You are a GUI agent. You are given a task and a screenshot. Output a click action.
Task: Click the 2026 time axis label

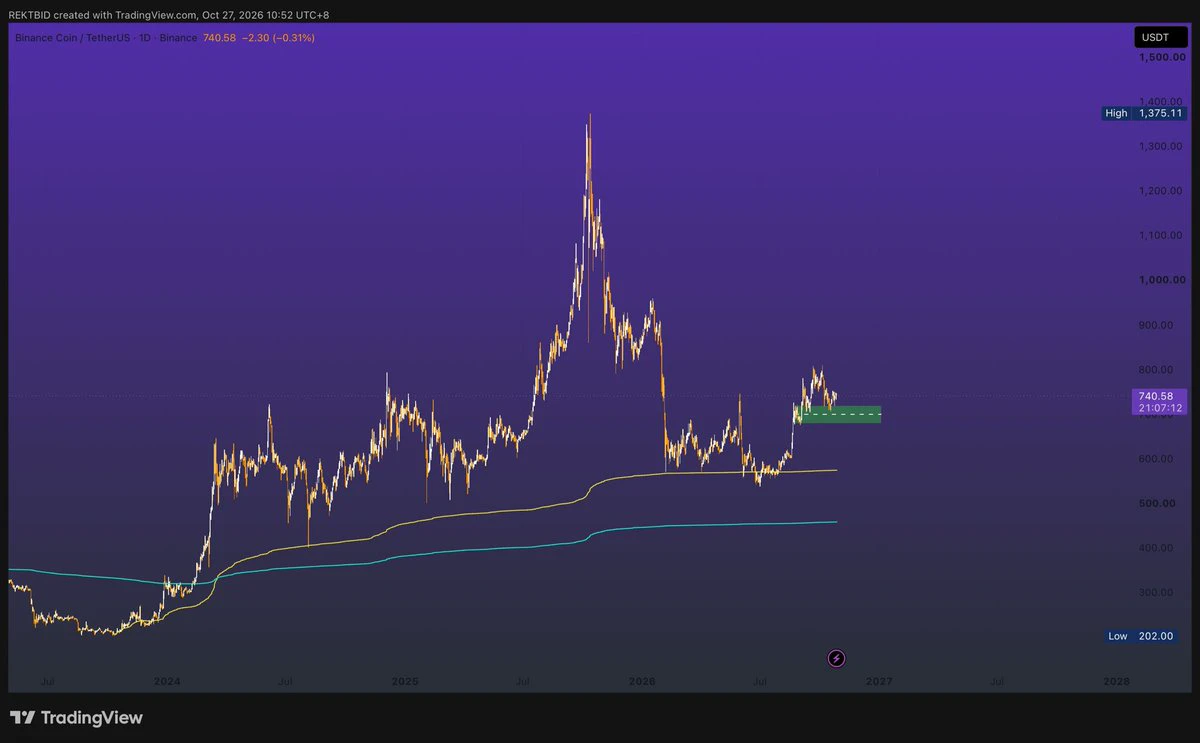tap(642, 681)
